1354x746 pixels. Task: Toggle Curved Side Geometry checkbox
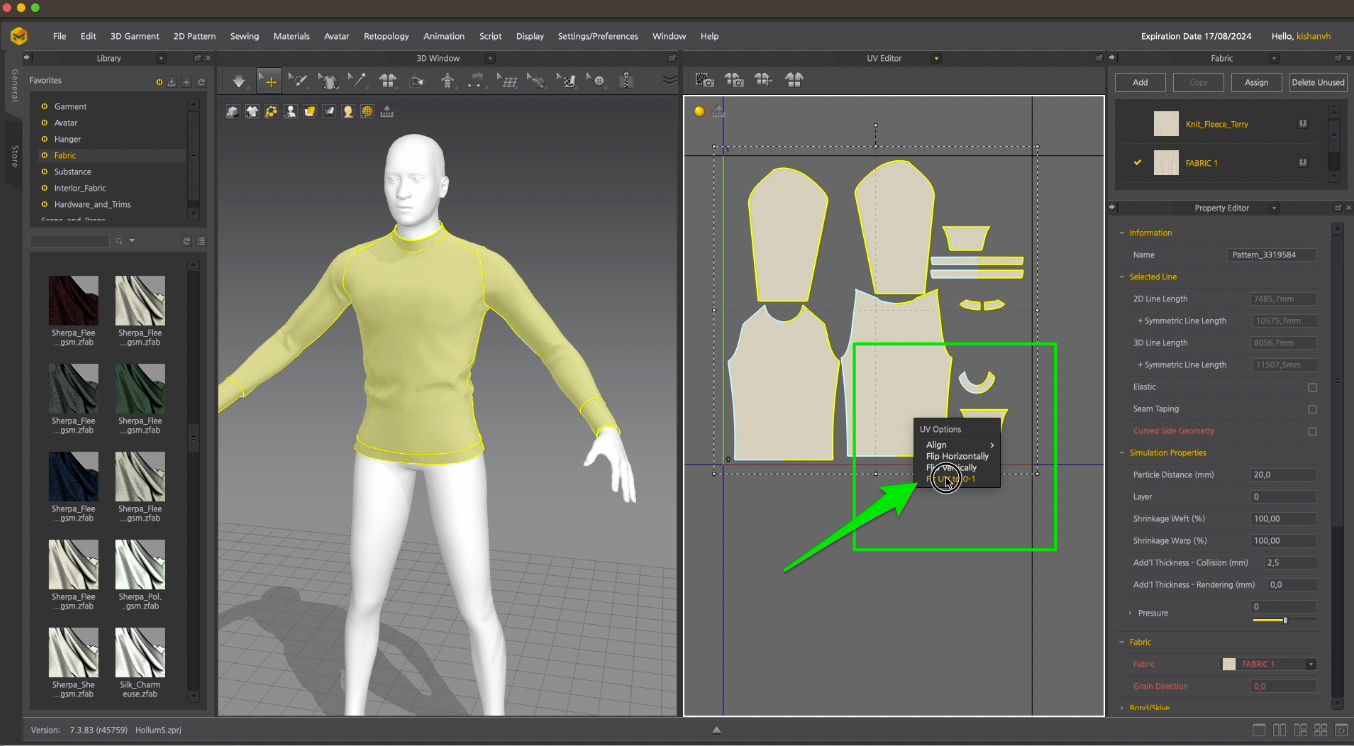click(1312, 431)
